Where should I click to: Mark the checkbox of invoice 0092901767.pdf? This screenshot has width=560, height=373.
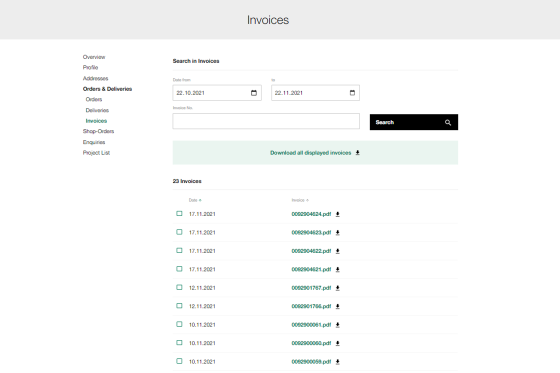pyautogui.click(x=179, y=288)
